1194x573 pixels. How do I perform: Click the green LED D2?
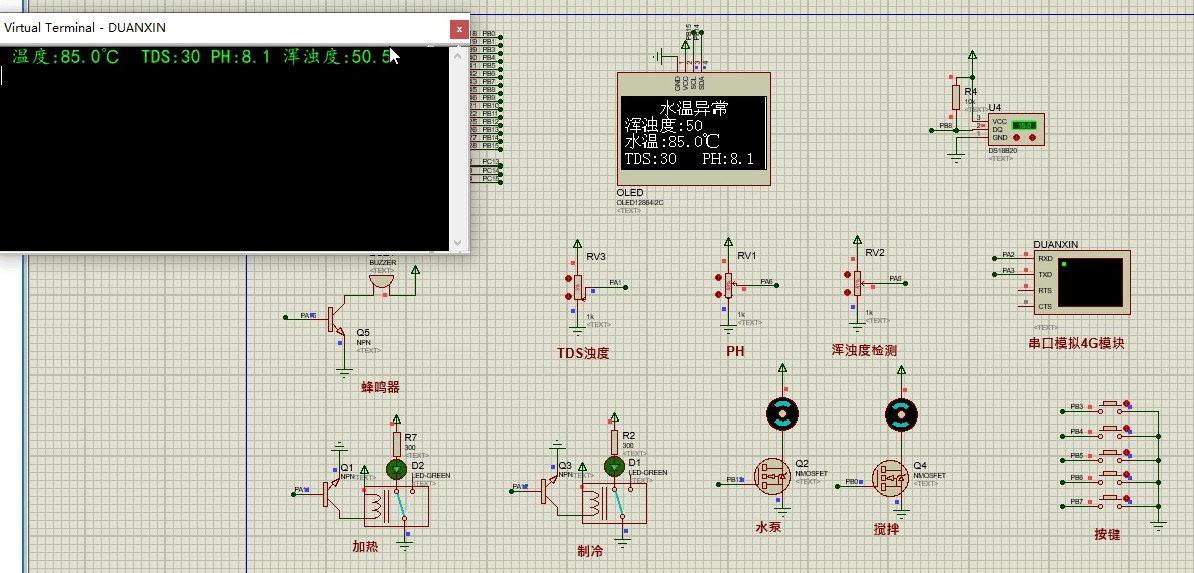point(396,468)
